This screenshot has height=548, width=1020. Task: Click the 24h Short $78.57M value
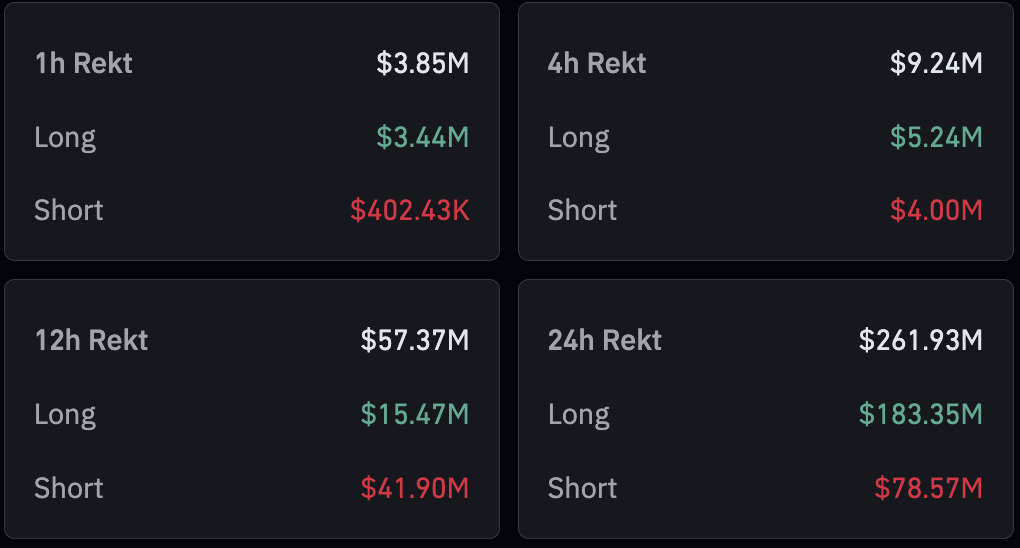(x=928, y=488)
